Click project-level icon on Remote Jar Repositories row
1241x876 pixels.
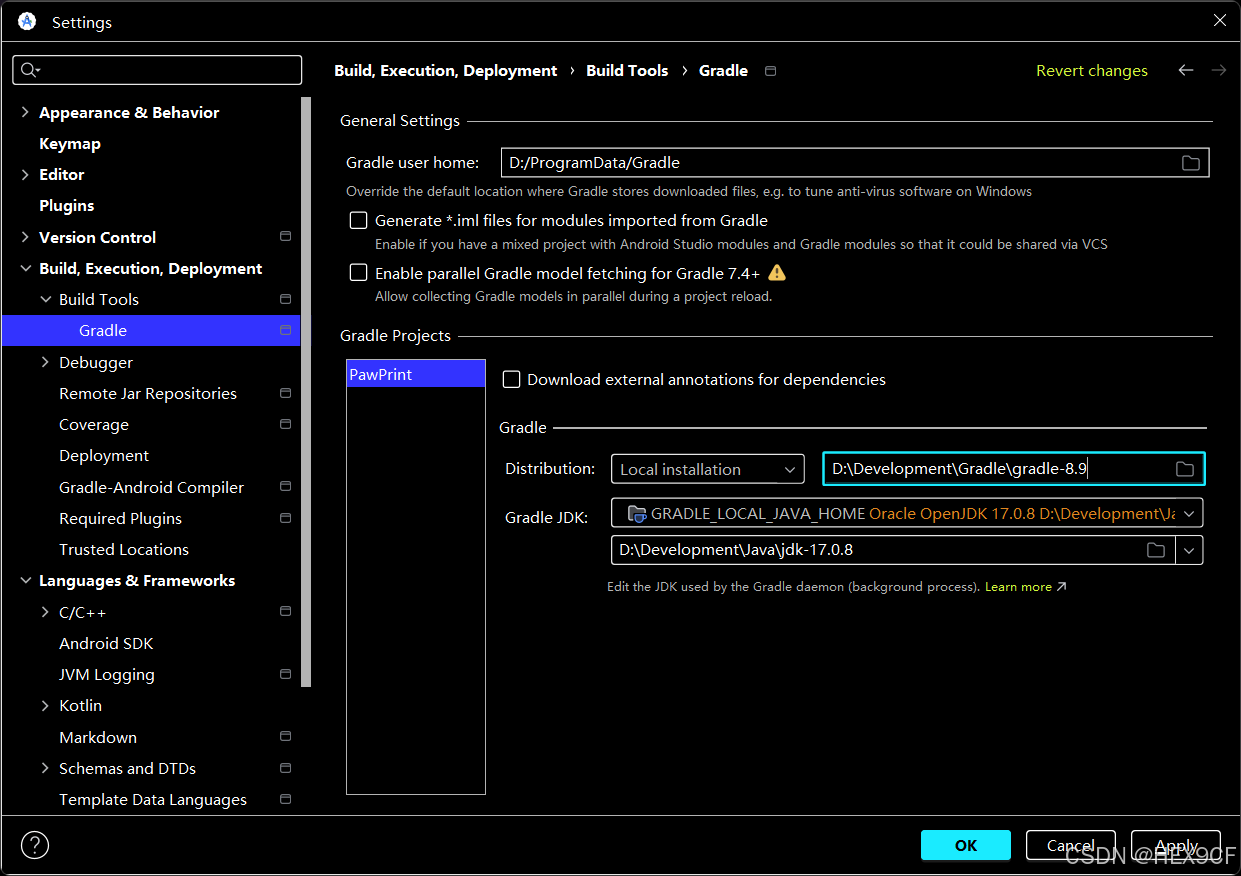coord(285,393)
